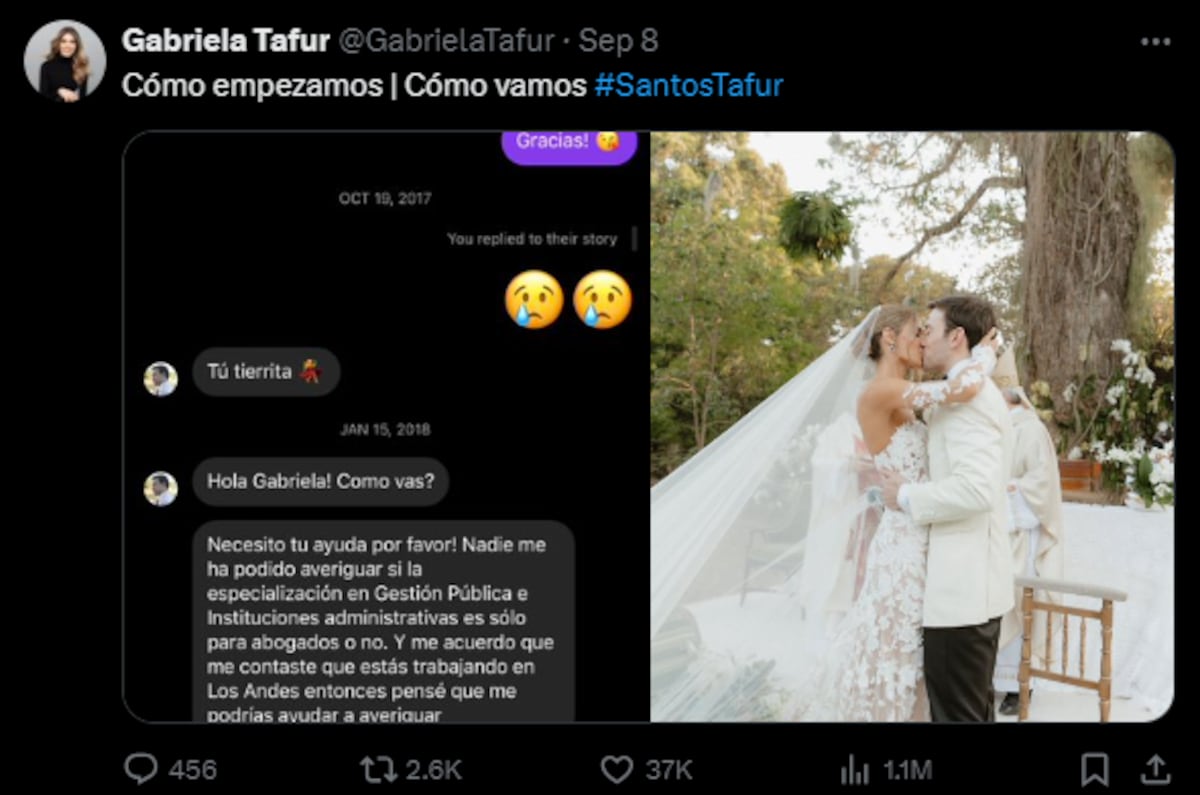This screenshot has height=795, width=1200.
Task: Click the repost icon
Action: click(x=376, y=769)
